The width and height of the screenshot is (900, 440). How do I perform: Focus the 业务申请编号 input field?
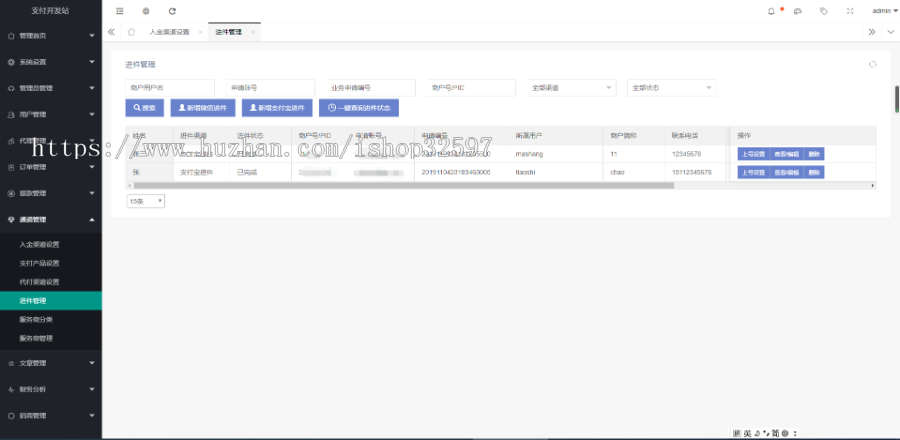371,88
